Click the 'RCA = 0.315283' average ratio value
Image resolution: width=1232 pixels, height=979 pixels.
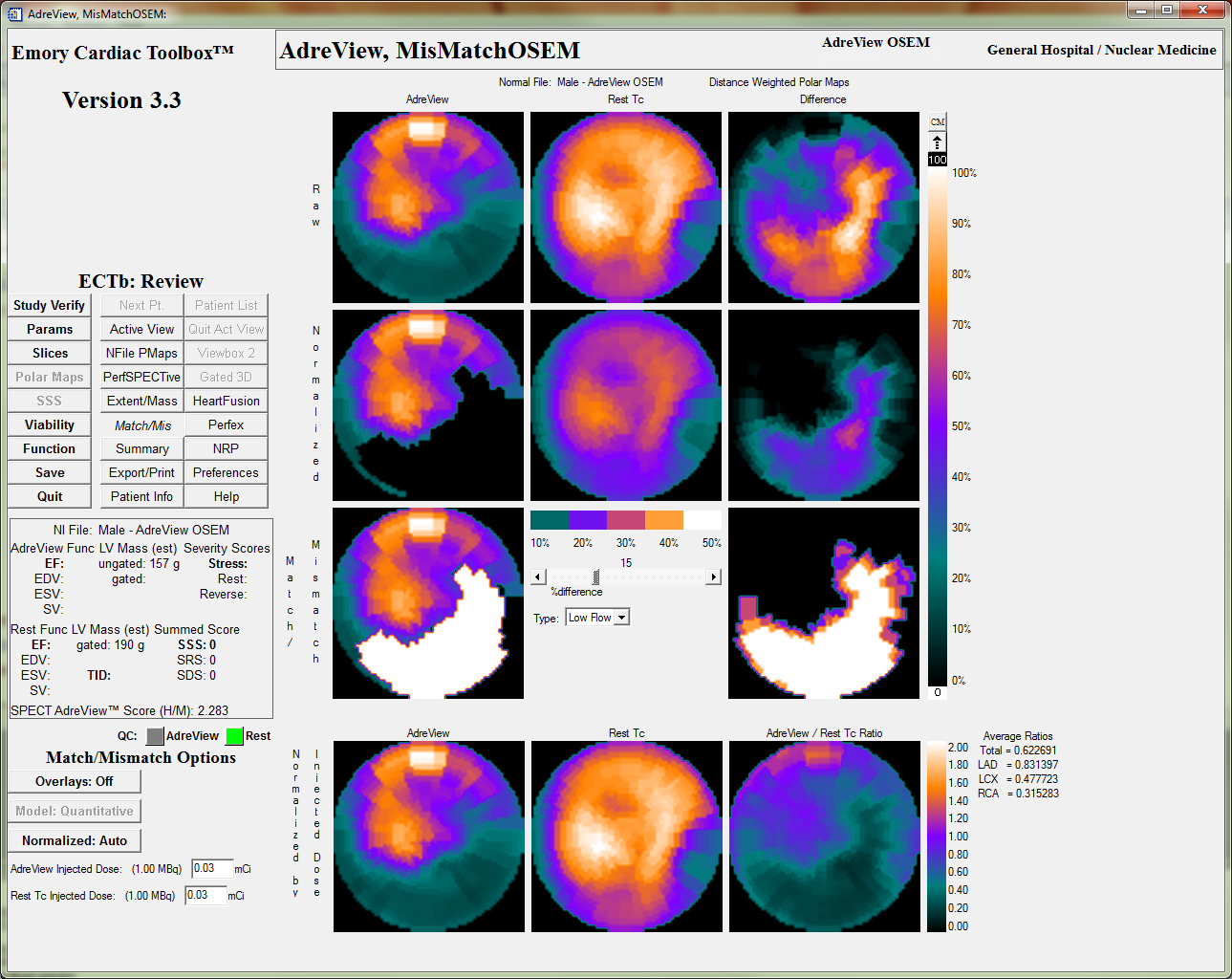click(x=1018, y=794)
